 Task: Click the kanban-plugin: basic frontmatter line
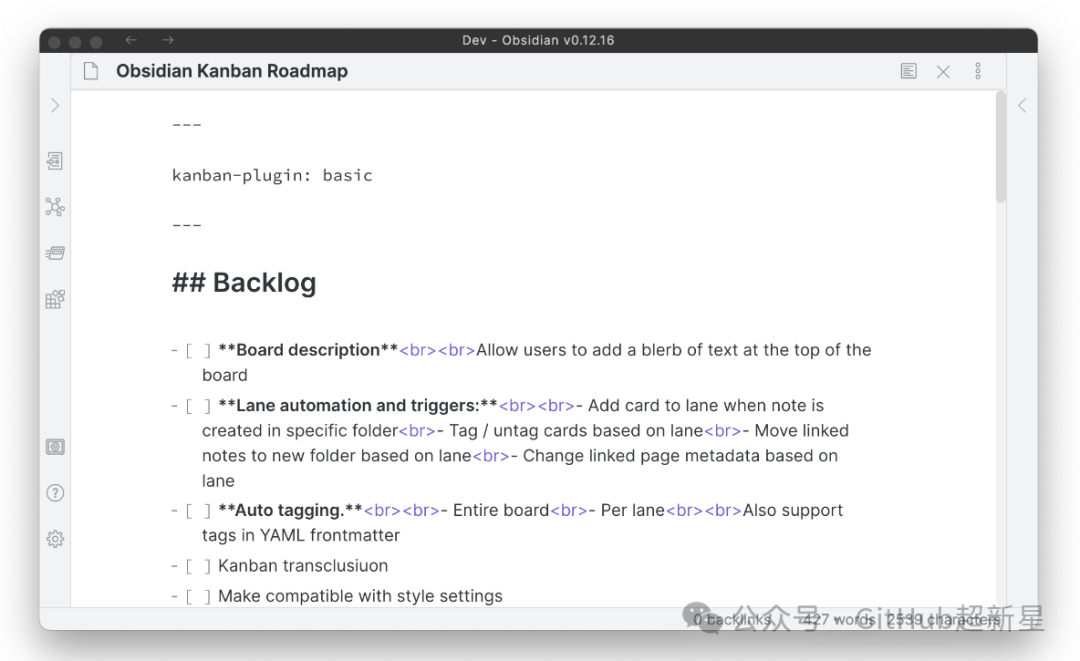pos(272,176)
